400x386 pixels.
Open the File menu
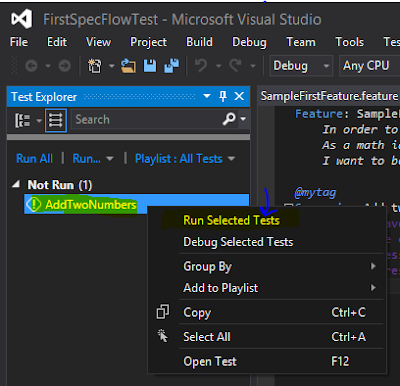click(x=19, y=42)
